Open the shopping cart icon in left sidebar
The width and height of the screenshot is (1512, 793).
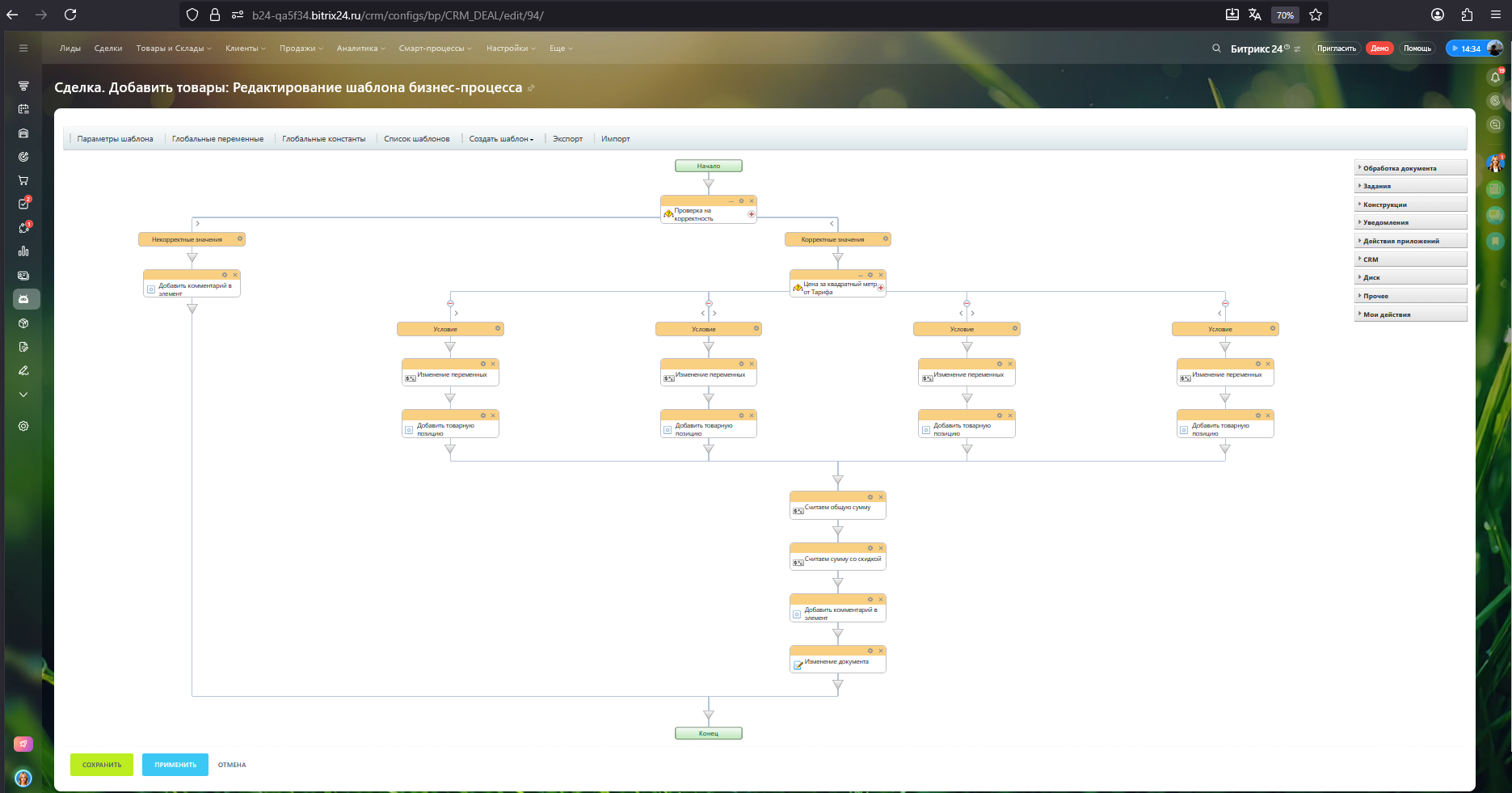coord(23,180)
